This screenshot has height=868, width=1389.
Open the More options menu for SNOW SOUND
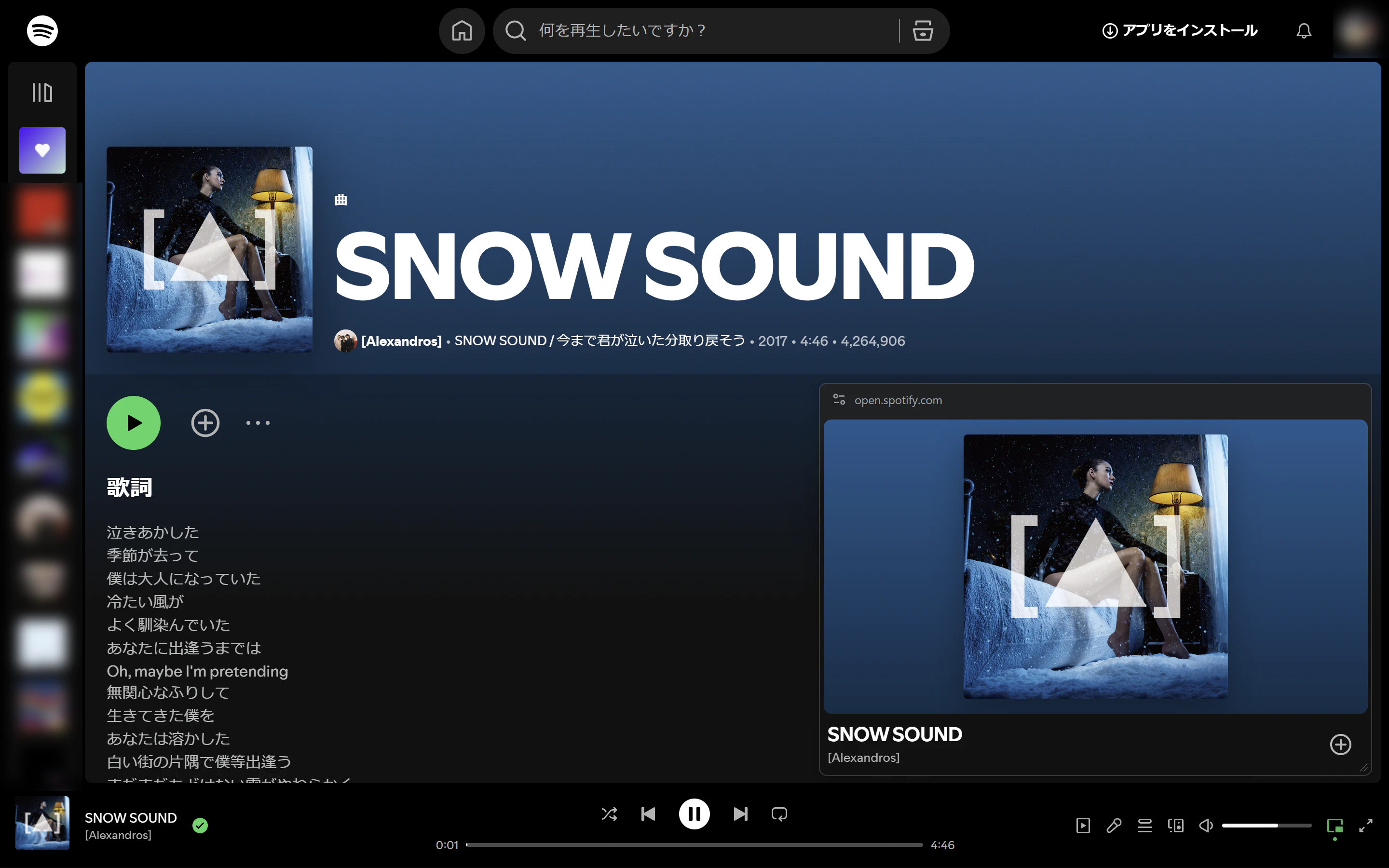tap(257, 422)
